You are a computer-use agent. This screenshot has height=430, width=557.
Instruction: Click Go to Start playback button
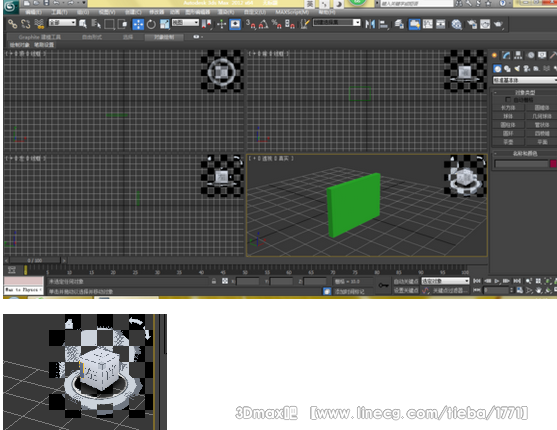coord(477,281)
